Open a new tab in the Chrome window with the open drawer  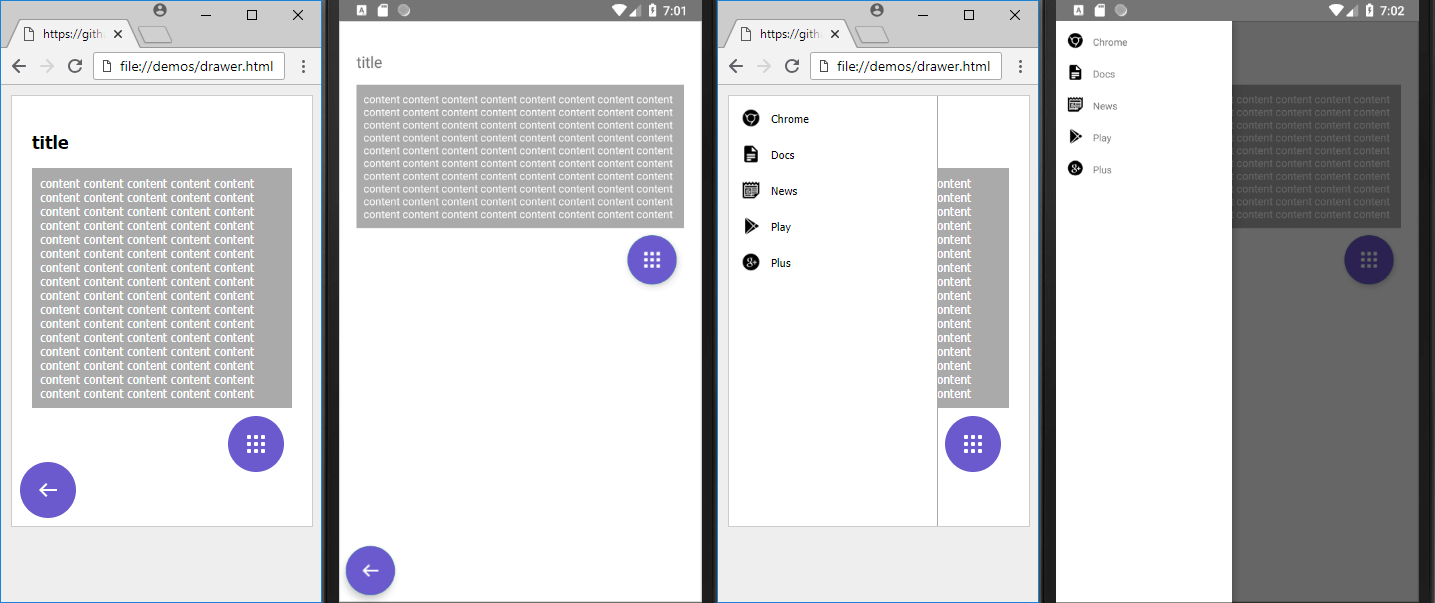(x=872, y=35)
